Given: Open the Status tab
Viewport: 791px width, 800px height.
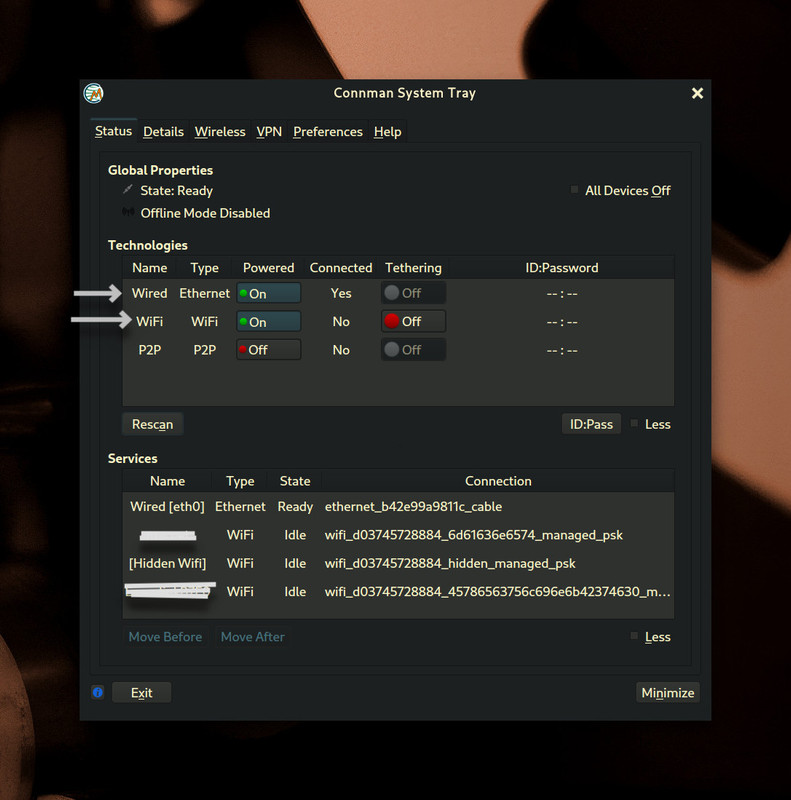Looking at the screenshot, I should pos(113,132).
